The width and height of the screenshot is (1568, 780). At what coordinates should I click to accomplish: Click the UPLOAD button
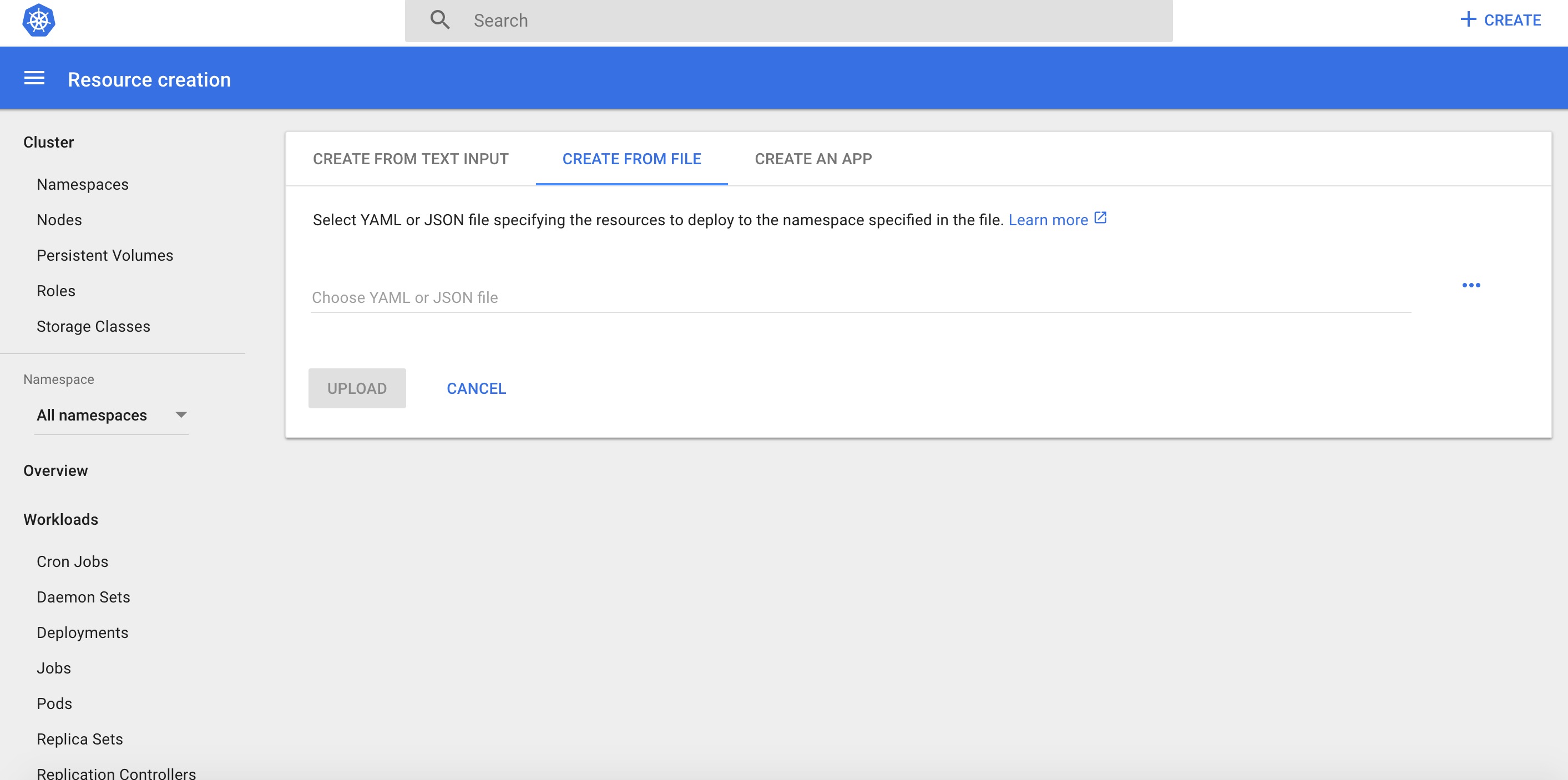(x=357, y=388)
